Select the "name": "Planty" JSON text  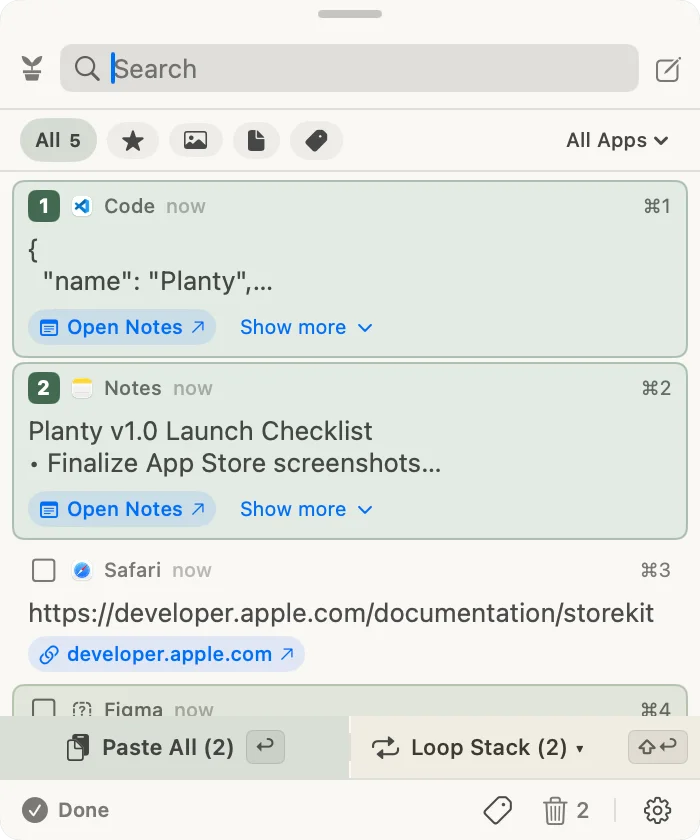(x=158, y=281)
